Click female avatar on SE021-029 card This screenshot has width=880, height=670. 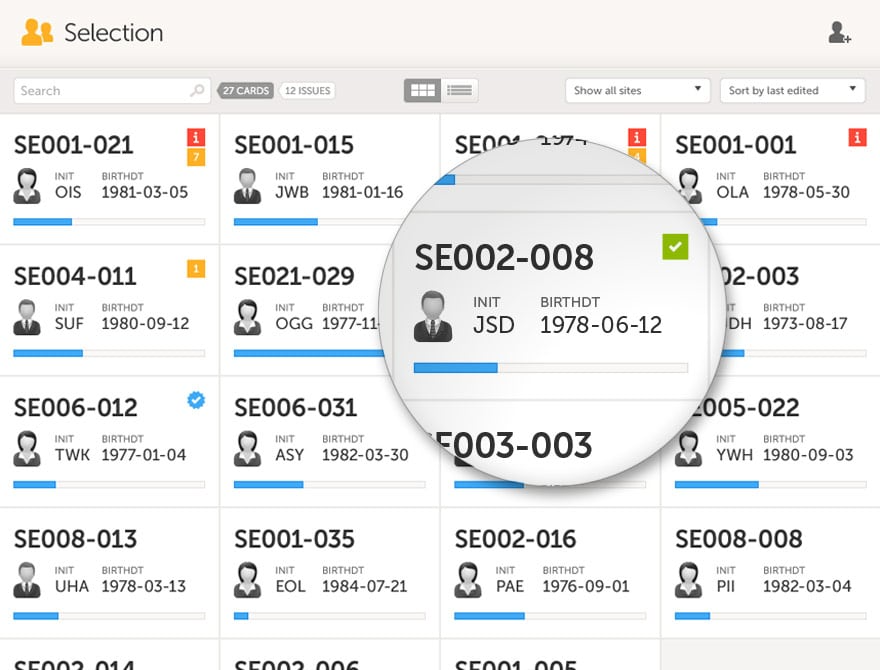(x=248, y=317)
